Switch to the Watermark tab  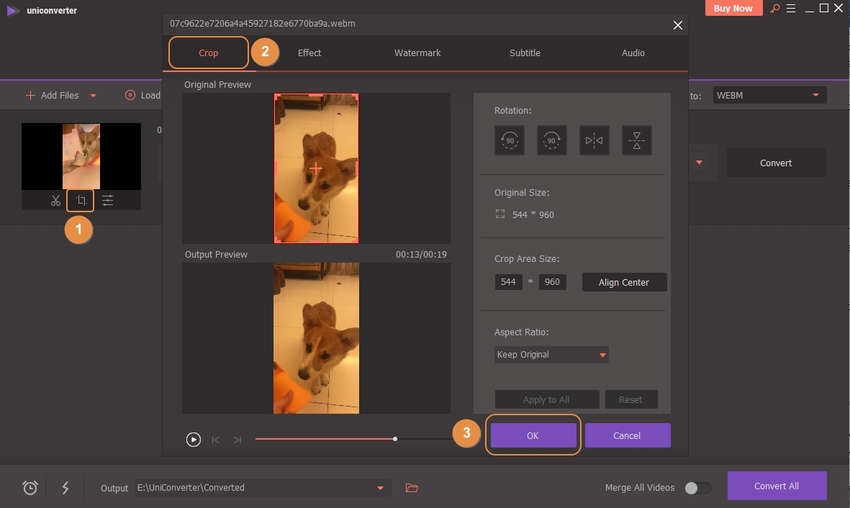click(417, 53)
